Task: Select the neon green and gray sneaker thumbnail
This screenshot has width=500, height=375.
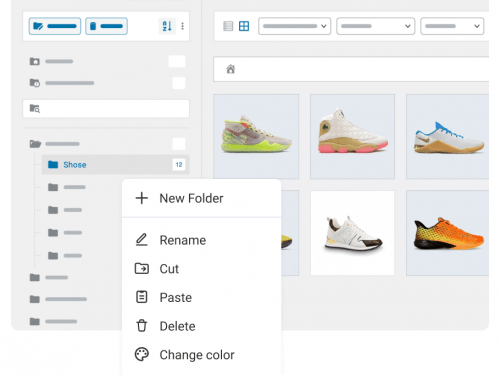Action: tap(256, 137)
